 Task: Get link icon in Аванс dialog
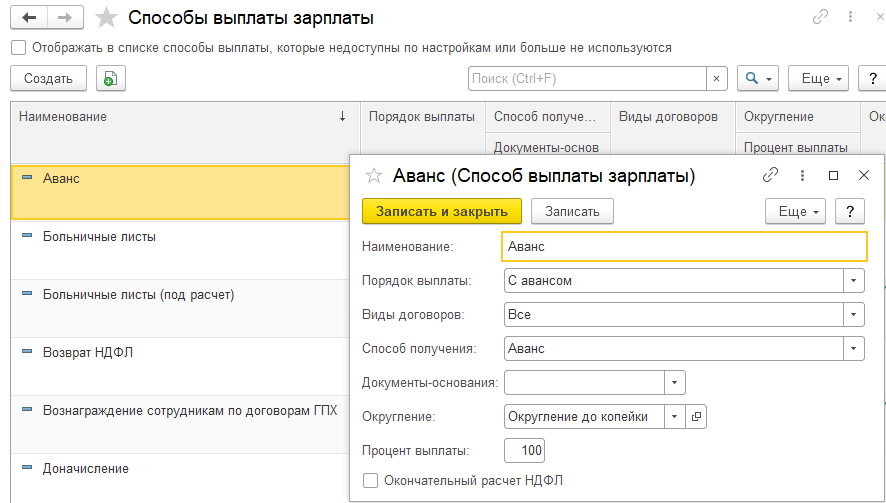(x=770, y=175)
